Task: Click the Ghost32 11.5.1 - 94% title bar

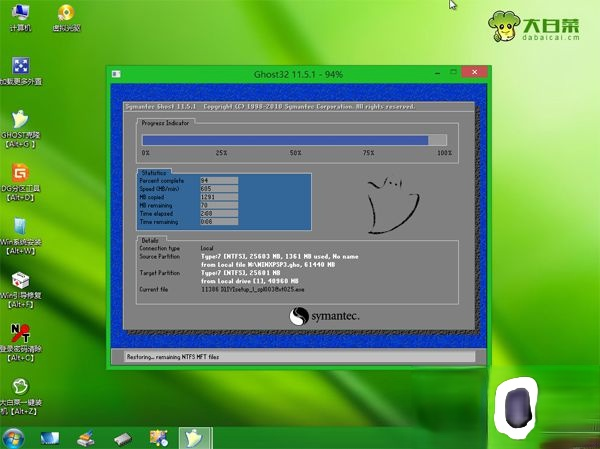Action: tap(298, 74)
